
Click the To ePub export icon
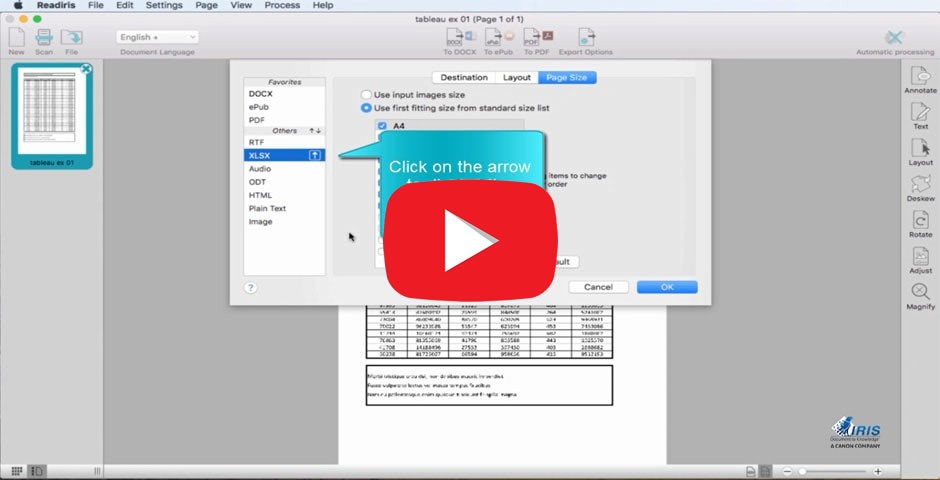coord(499,37)
